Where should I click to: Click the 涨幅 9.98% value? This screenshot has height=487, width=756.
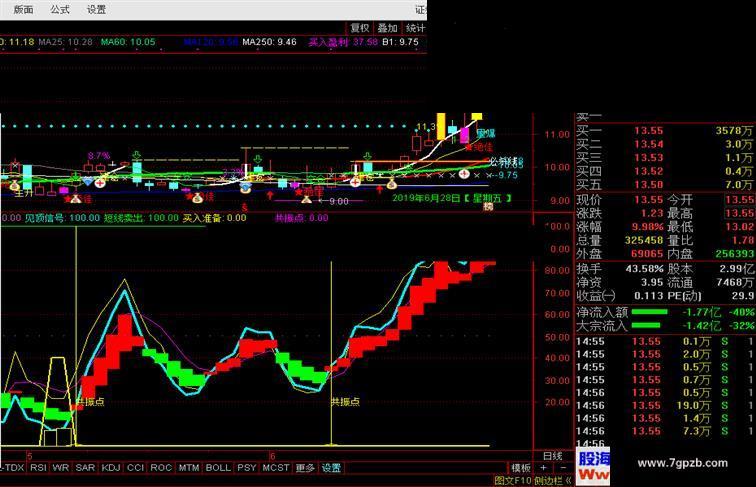(648, 227)
